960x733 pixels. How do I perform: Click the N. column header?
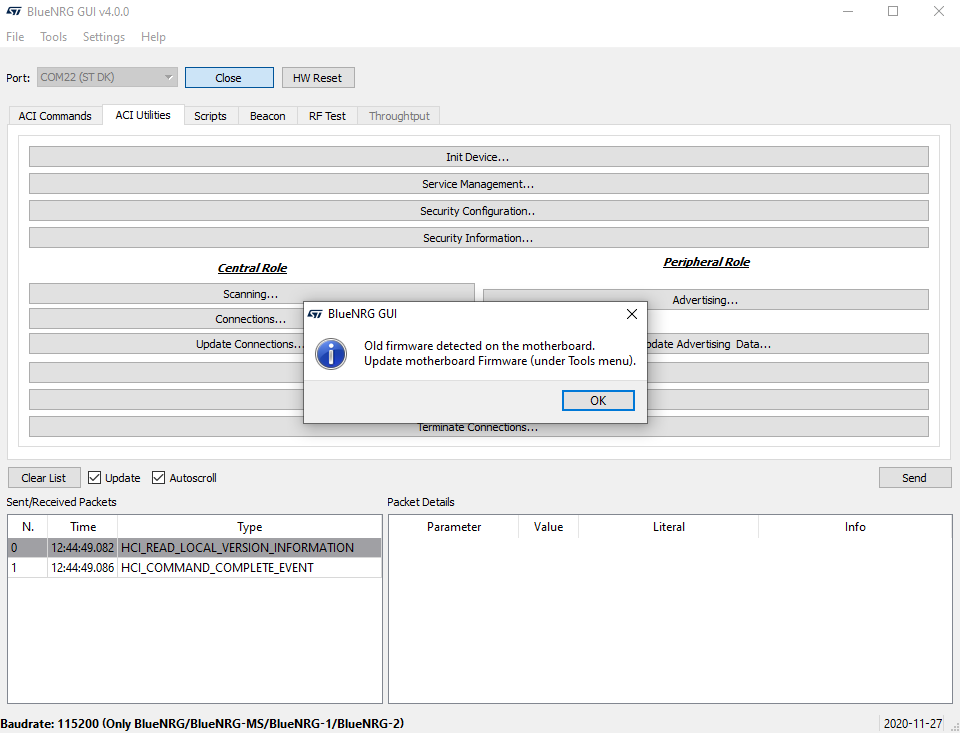[28, 527]
